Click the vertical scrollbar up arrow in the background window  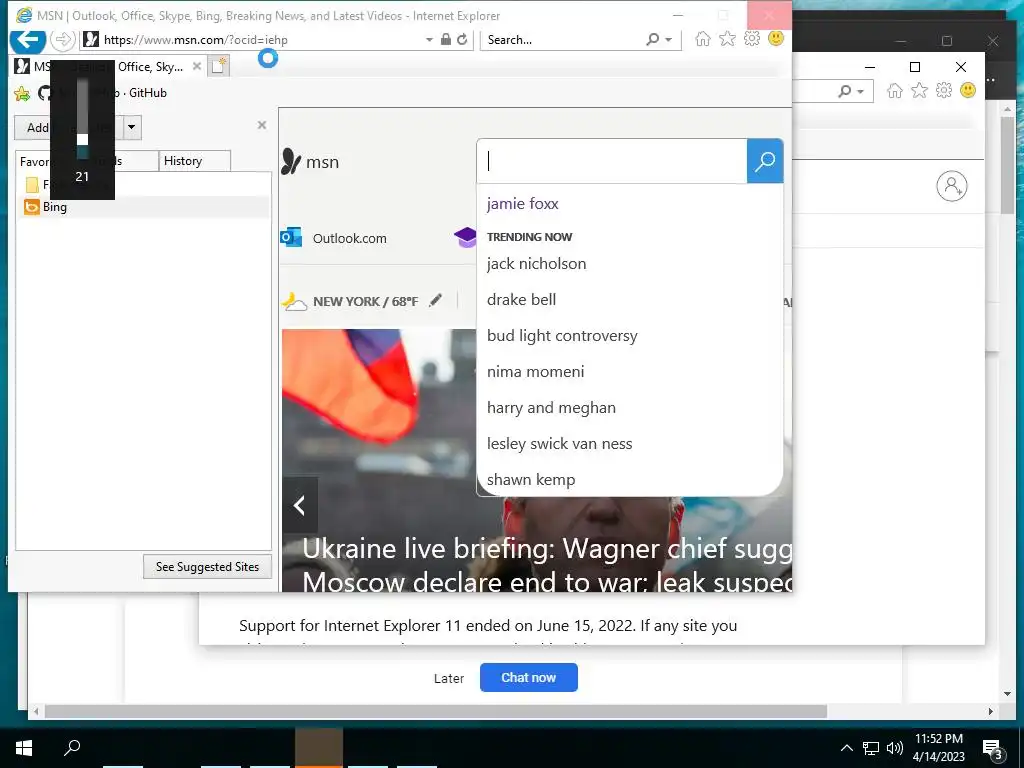(x=1008, y=110)
